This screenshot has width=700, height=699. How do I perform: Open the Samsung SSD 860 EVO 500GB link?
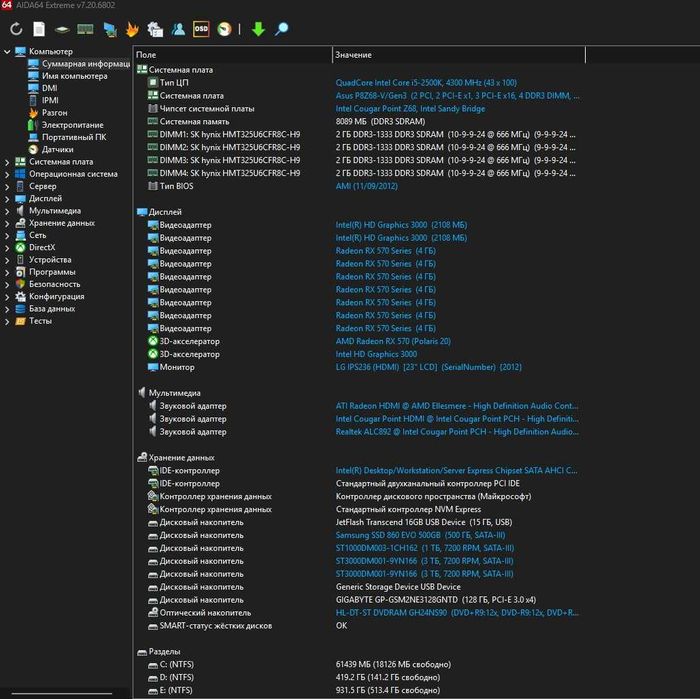[420, 535]
